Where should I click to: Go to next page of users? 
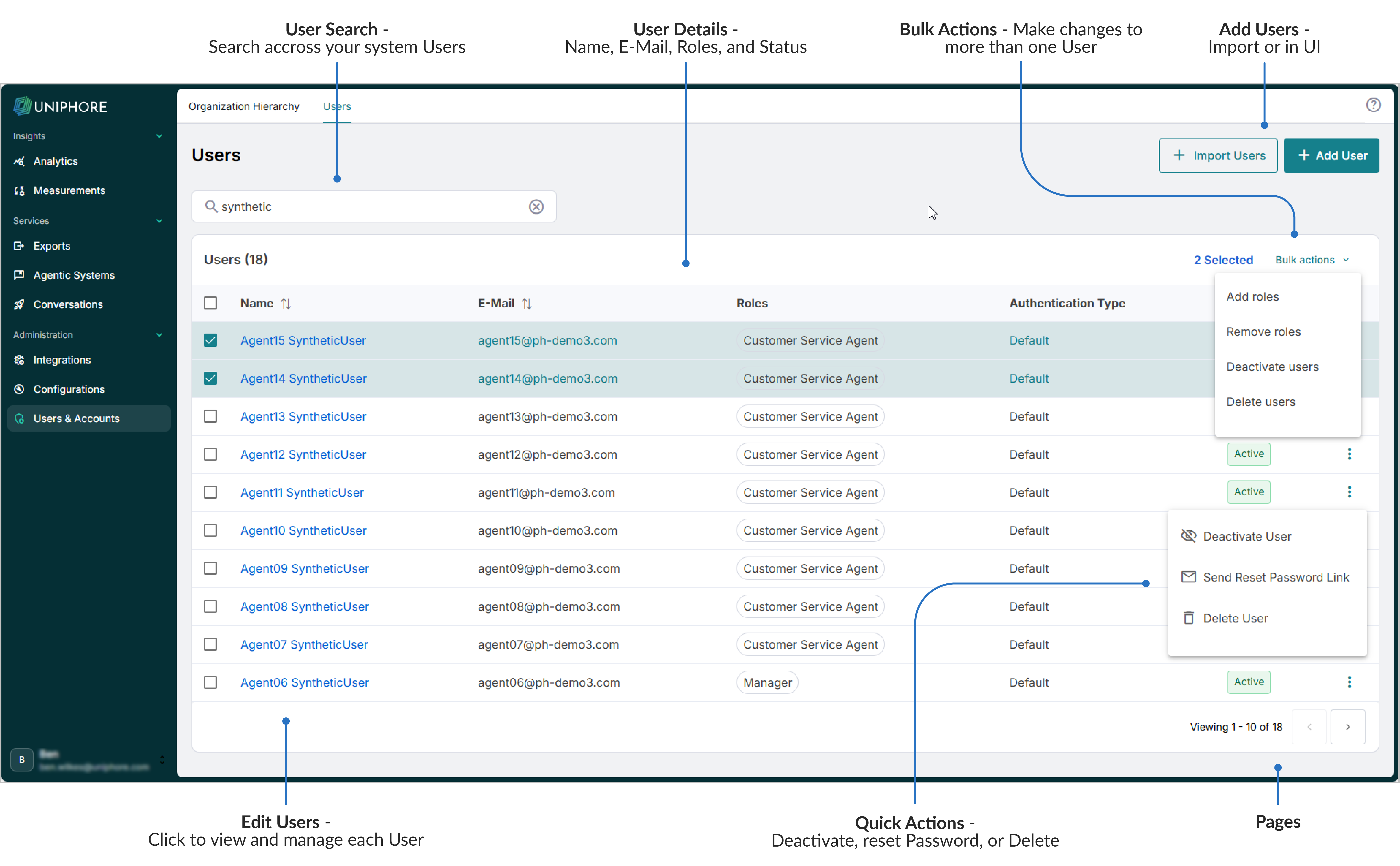click(x=1348, y=727)
